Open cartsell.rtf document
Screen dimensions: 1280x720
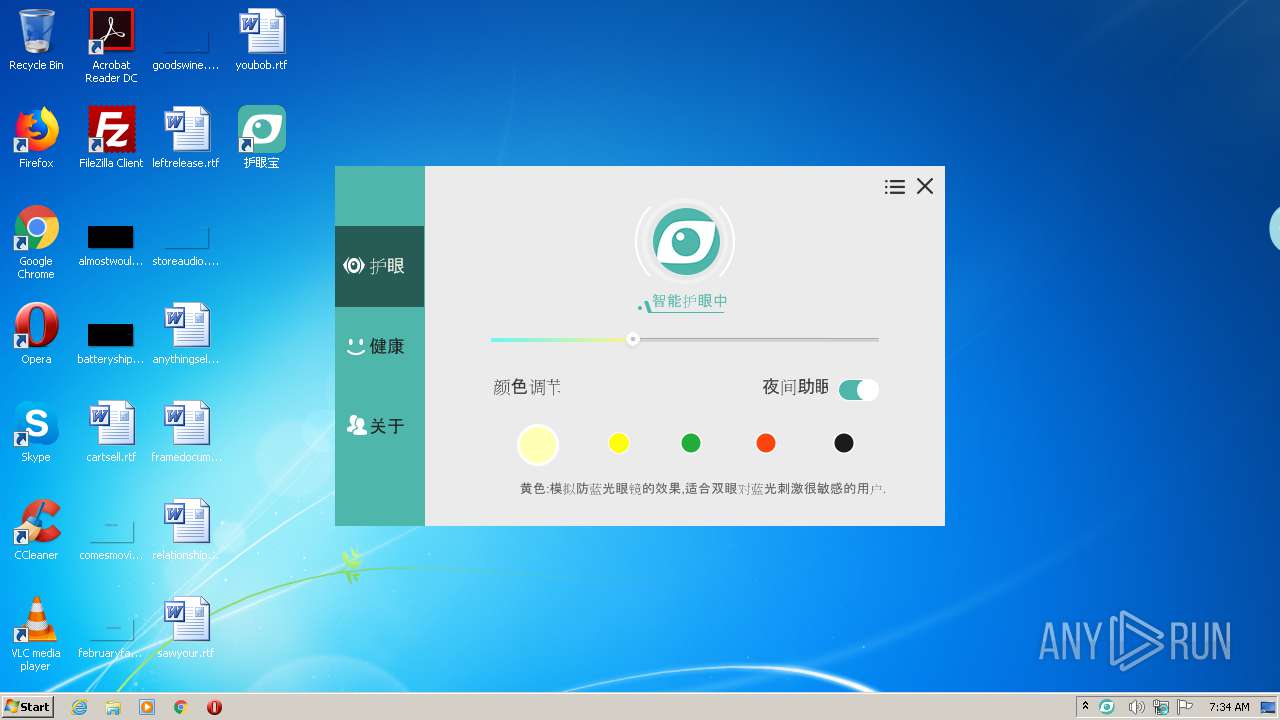[x=111, y=432]
